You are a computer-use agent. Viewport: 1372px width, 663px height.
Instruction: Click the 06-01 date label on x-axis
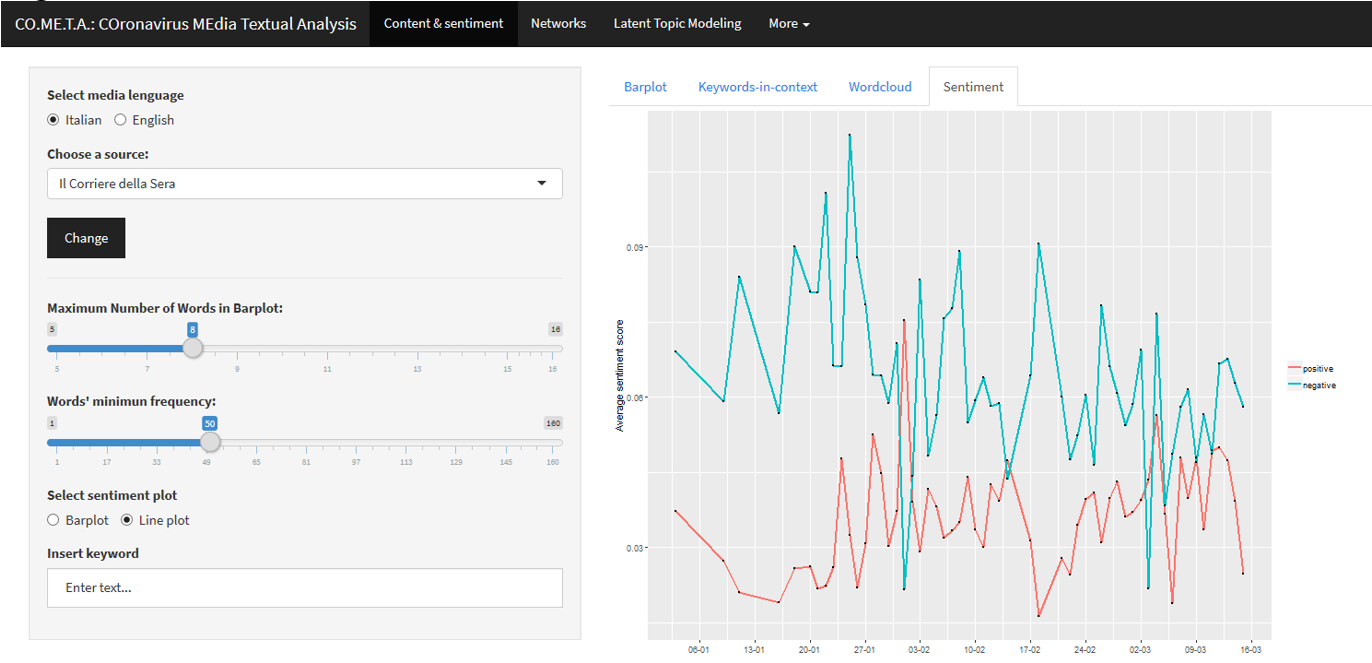pos(699,648)
